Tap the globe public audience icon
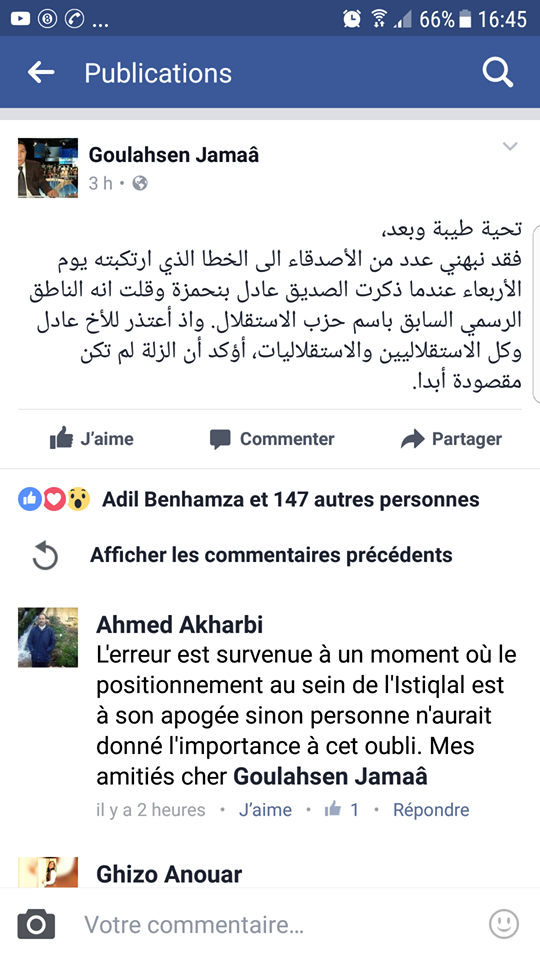This screenshot has height=960, width=540. pyautogui.click(x=140, y=183)
